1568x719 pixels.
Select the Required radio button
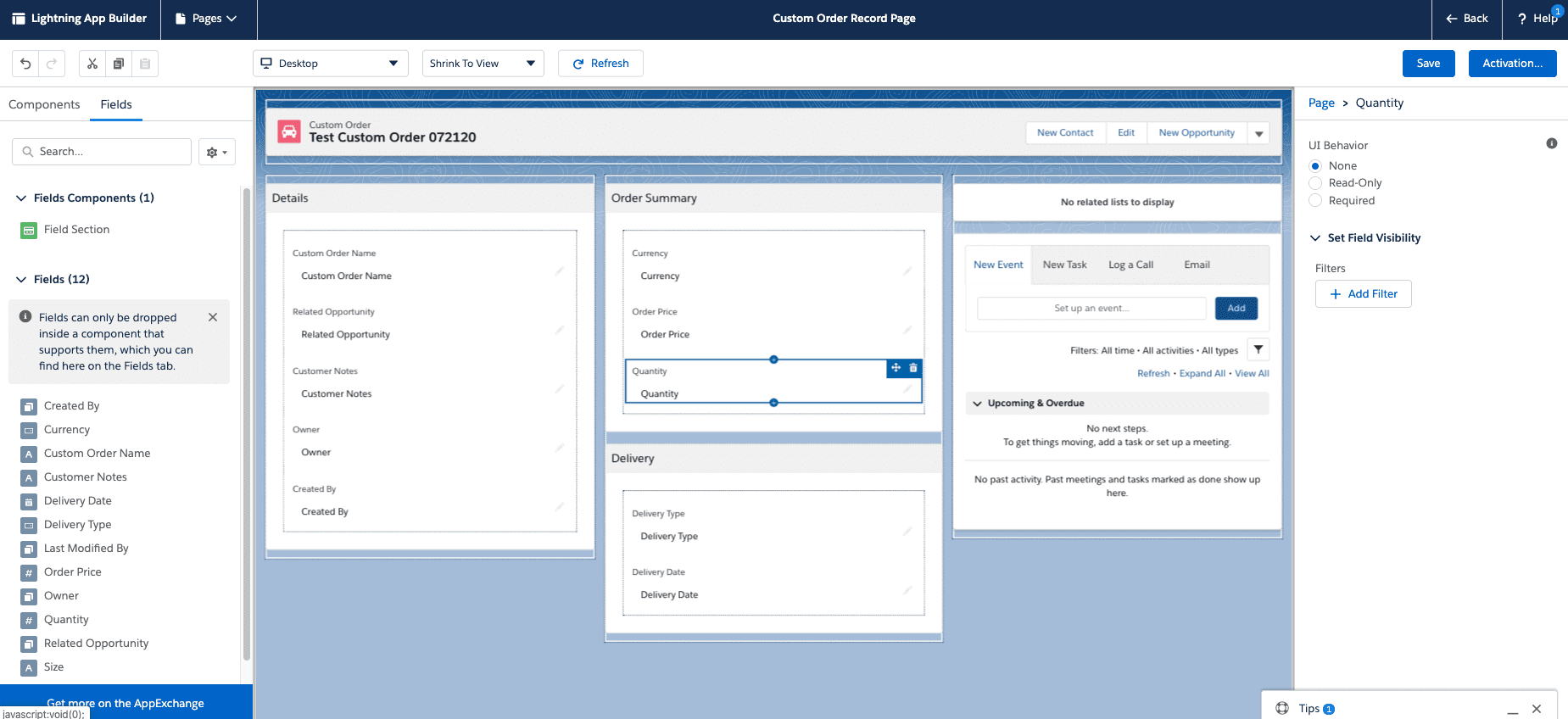click(1315, 201)
